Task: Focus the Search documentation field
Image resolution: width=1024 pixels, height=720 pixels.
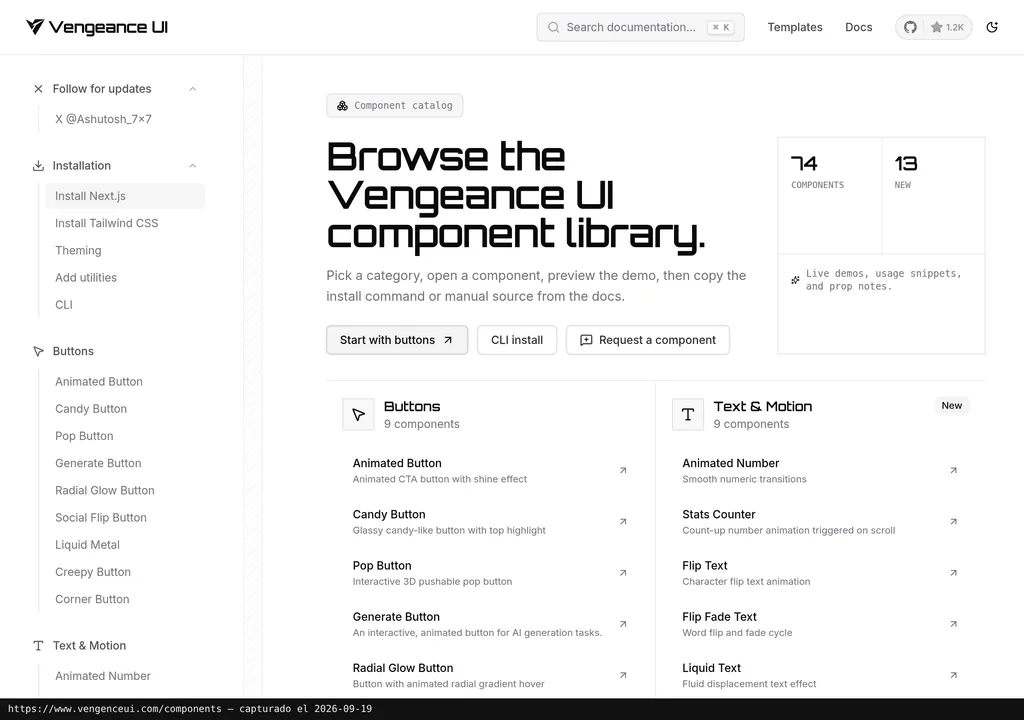Action: coord(641,27)
